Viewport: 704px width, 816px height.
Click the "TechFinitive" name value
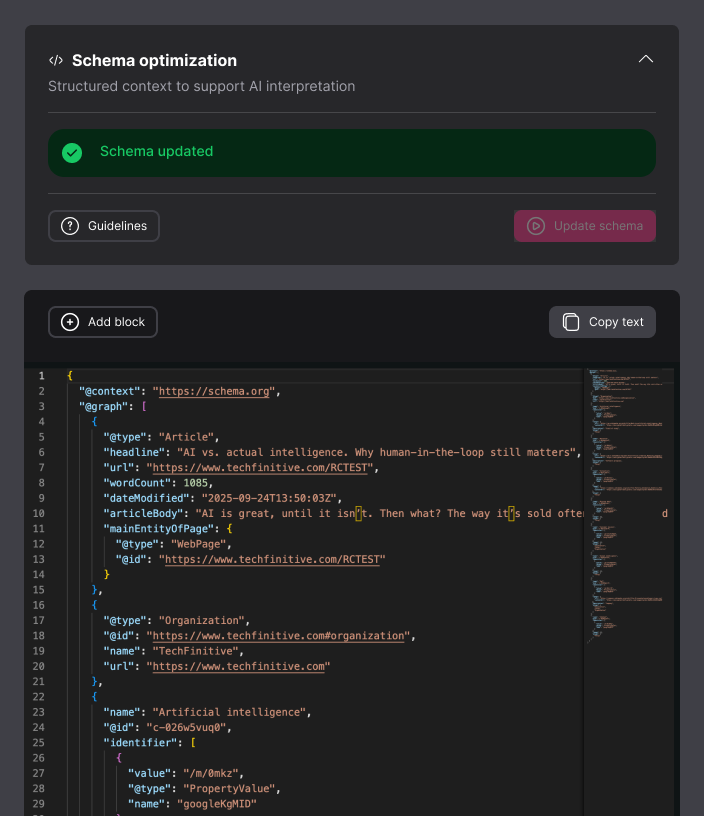pyautogui.click(x=195, y=651)
